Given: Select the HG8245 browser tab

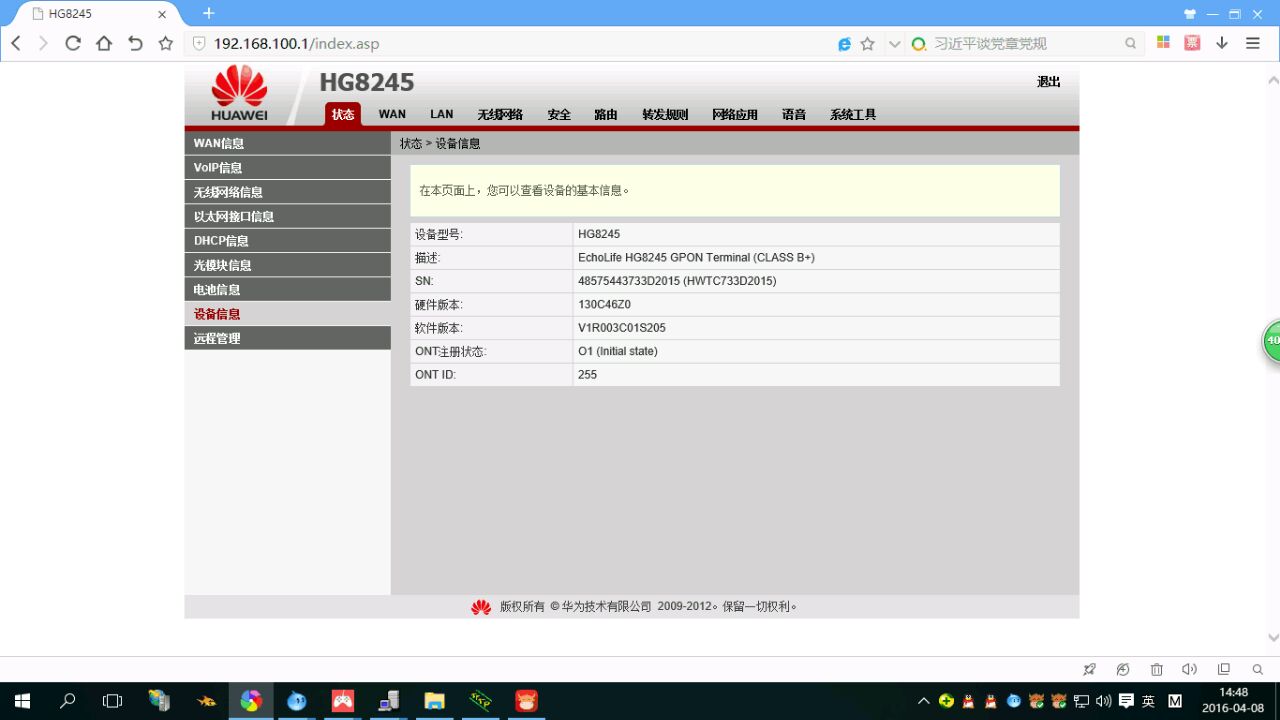Looking at the screenshot, I should [x=98, y=14].
